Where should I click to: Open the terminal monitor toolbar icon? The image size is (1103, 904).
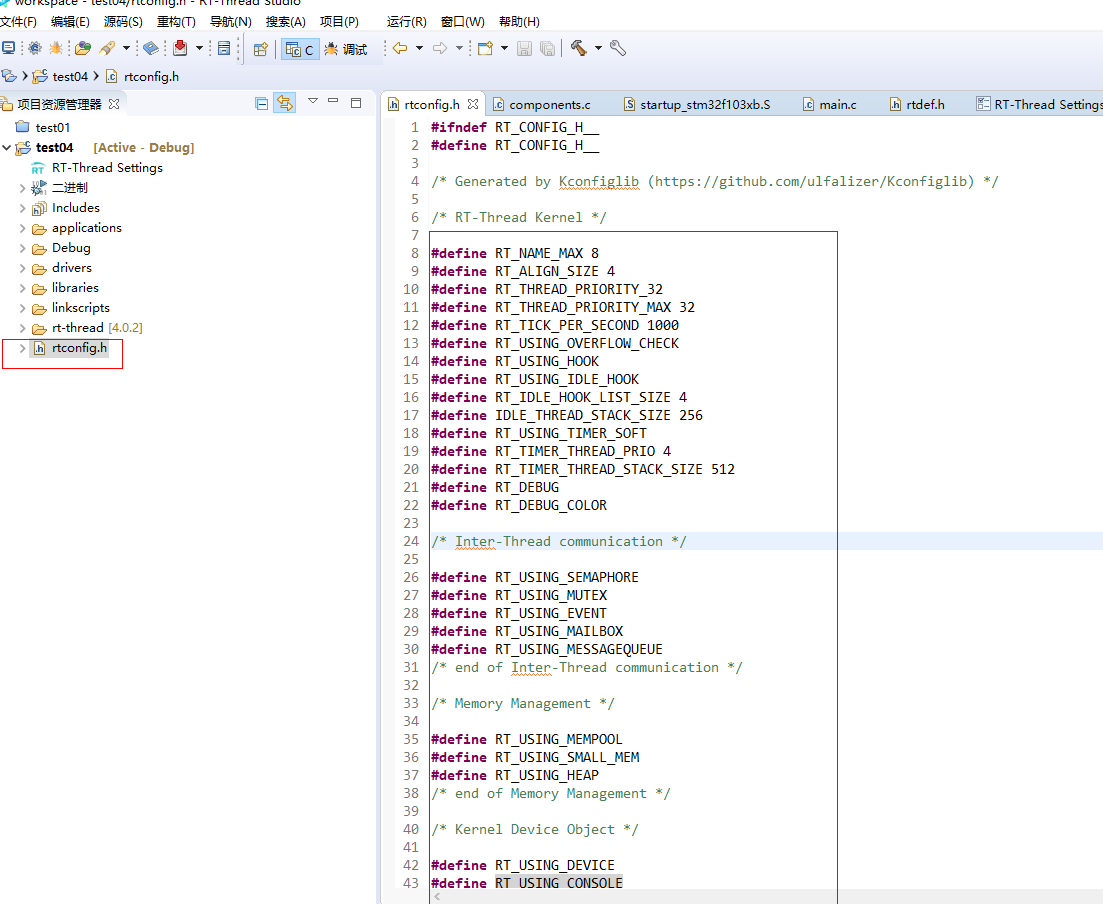tap(8, 48)
